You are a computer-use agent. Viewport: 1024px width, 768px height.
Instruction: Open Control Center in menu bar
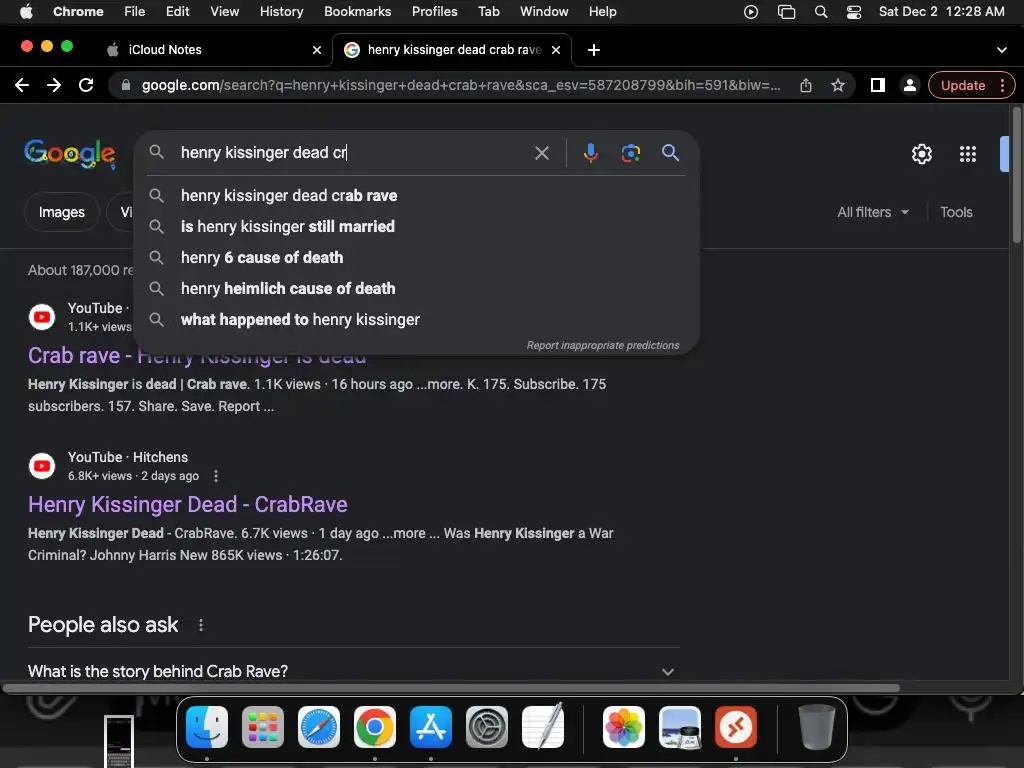click(x=854, y=12)
